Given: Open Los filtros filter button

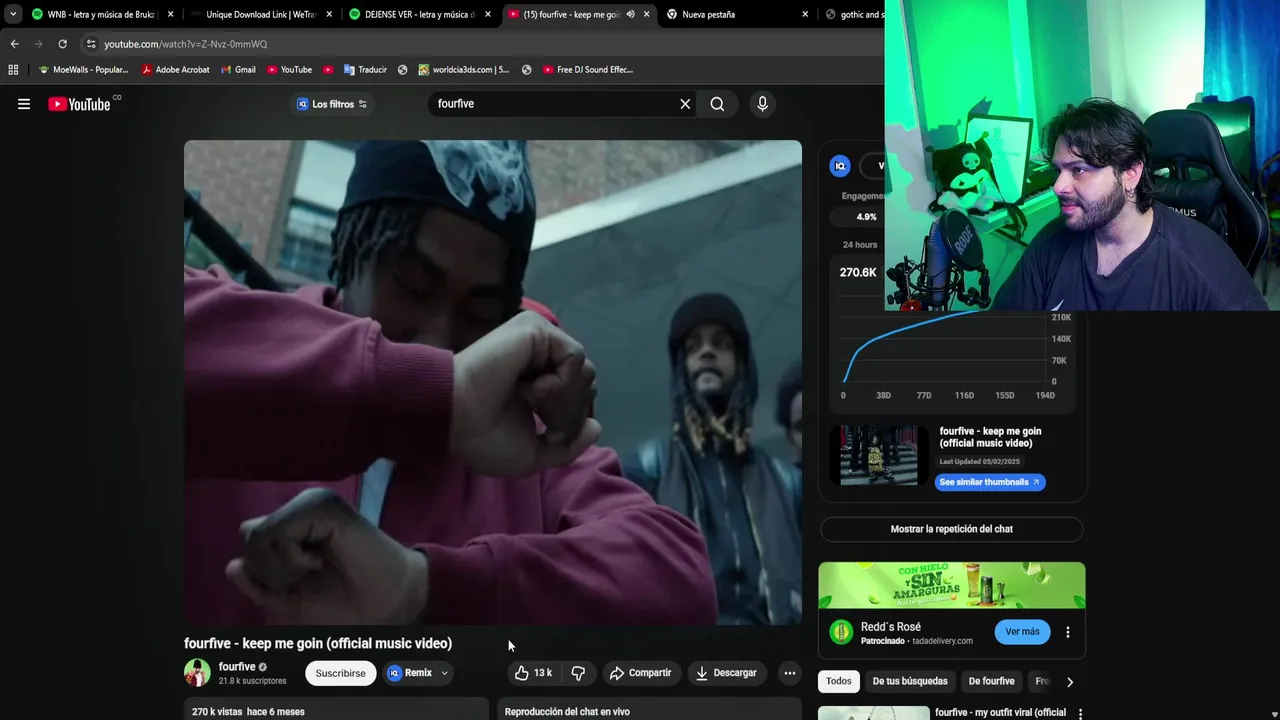Looking at the screenshot, I should point(332,104).
